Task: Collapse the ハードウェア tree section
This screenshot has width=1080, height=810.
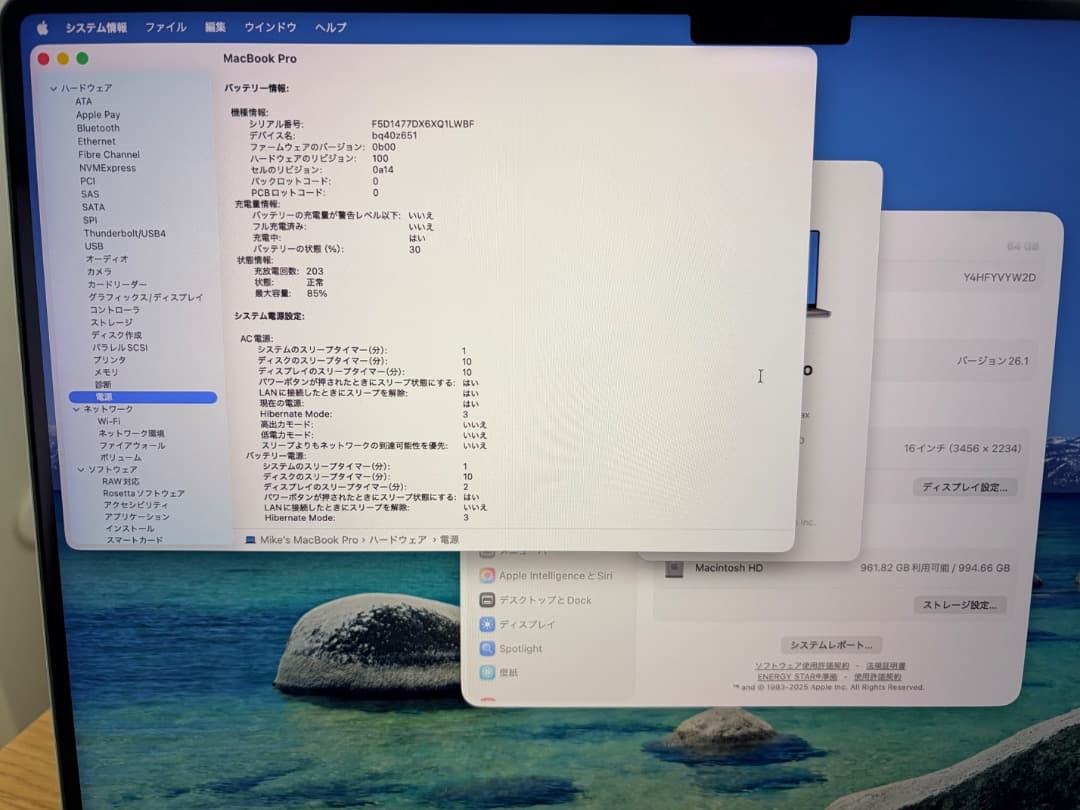Action: coord(54,88)
